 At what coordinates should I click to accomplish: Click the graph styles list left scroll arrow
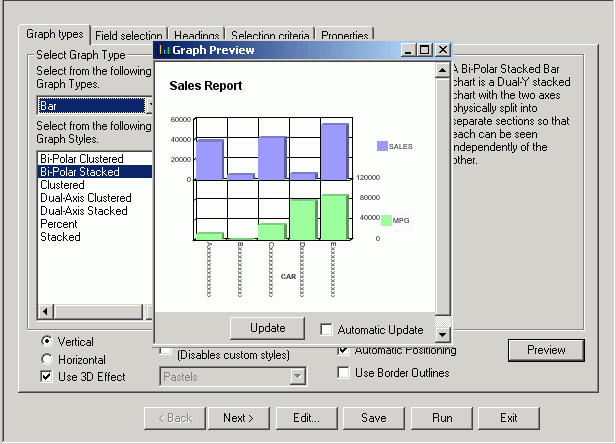click(x=46, y=312)
